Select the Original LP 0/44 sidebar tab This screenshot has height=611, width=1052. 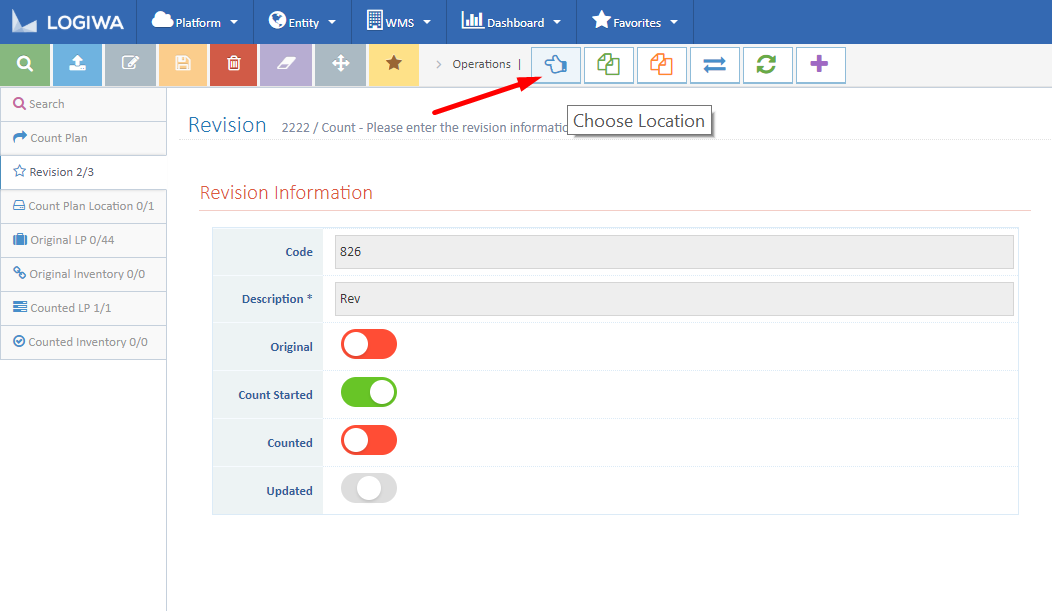pyautogui.click(x=83, y=240)
